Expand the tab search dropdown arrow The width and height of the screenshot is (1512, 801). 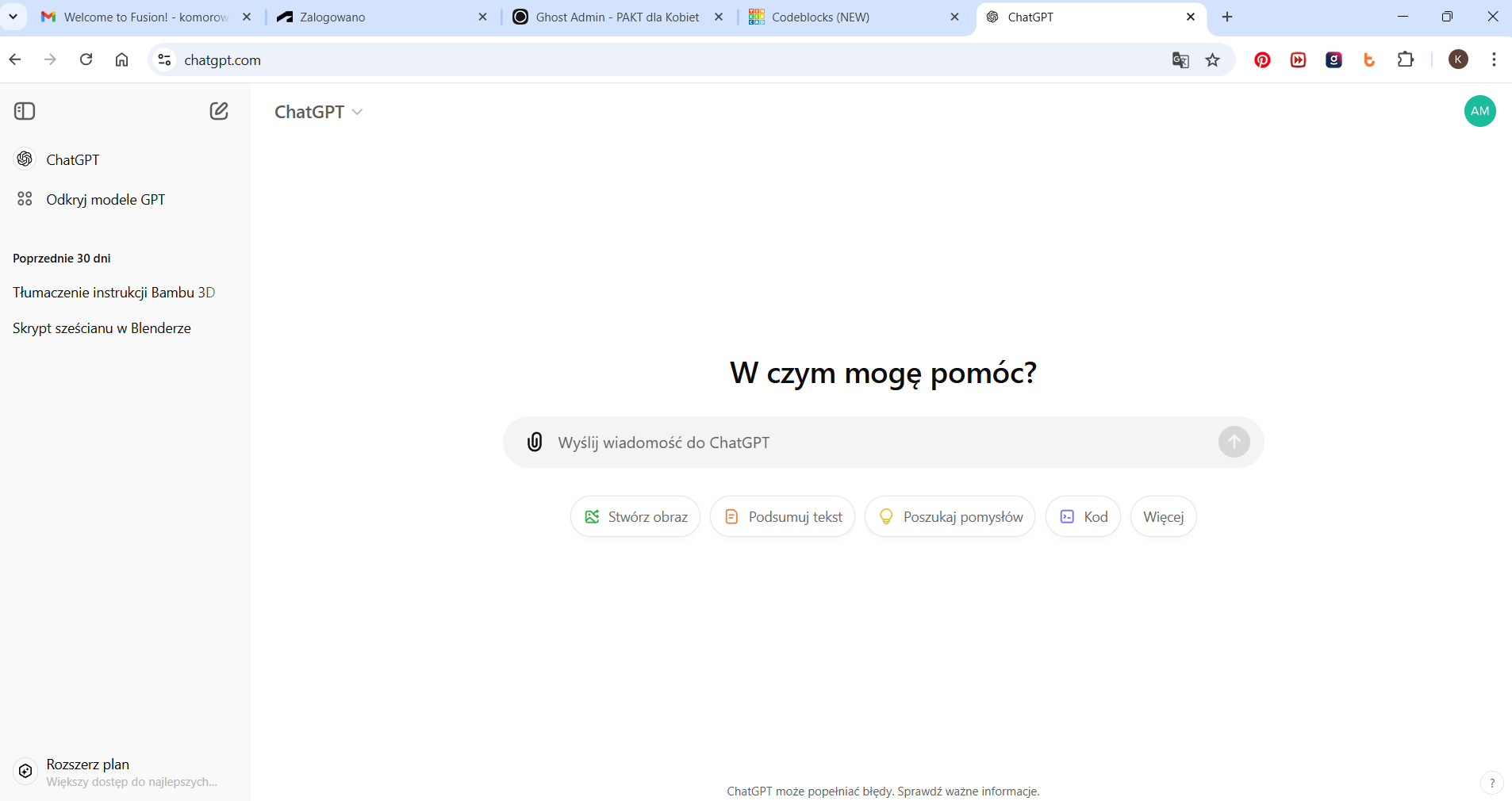click(x=13, y=17)
